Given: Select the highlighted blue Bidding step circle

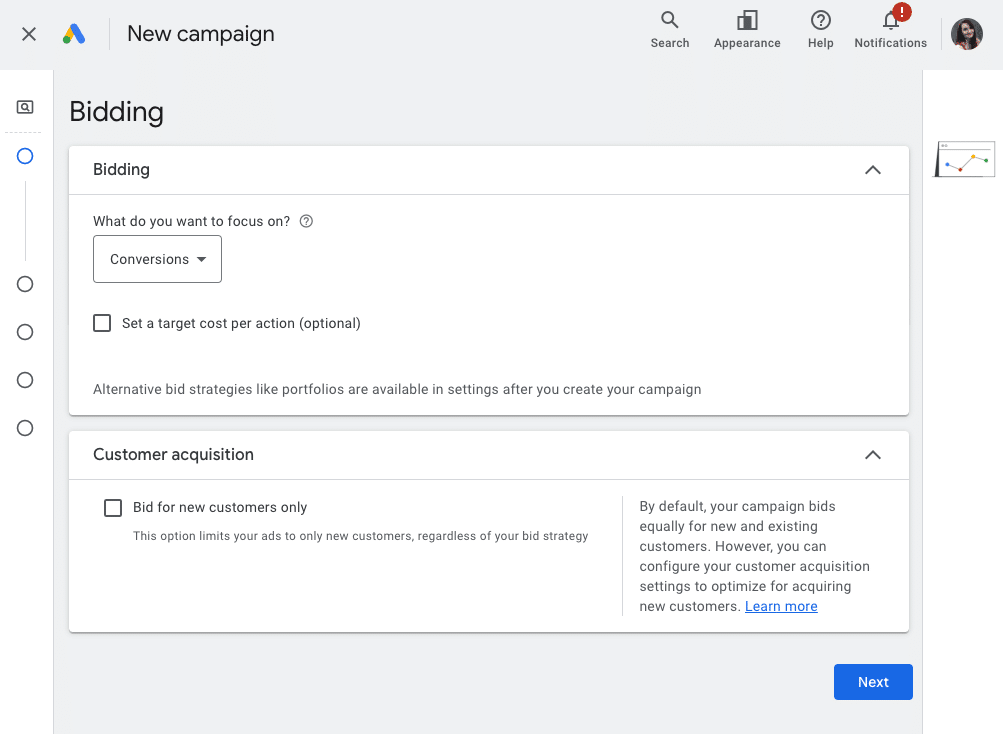Looking at the screenshot, I should pyautogui.click(x=25, y=156).
